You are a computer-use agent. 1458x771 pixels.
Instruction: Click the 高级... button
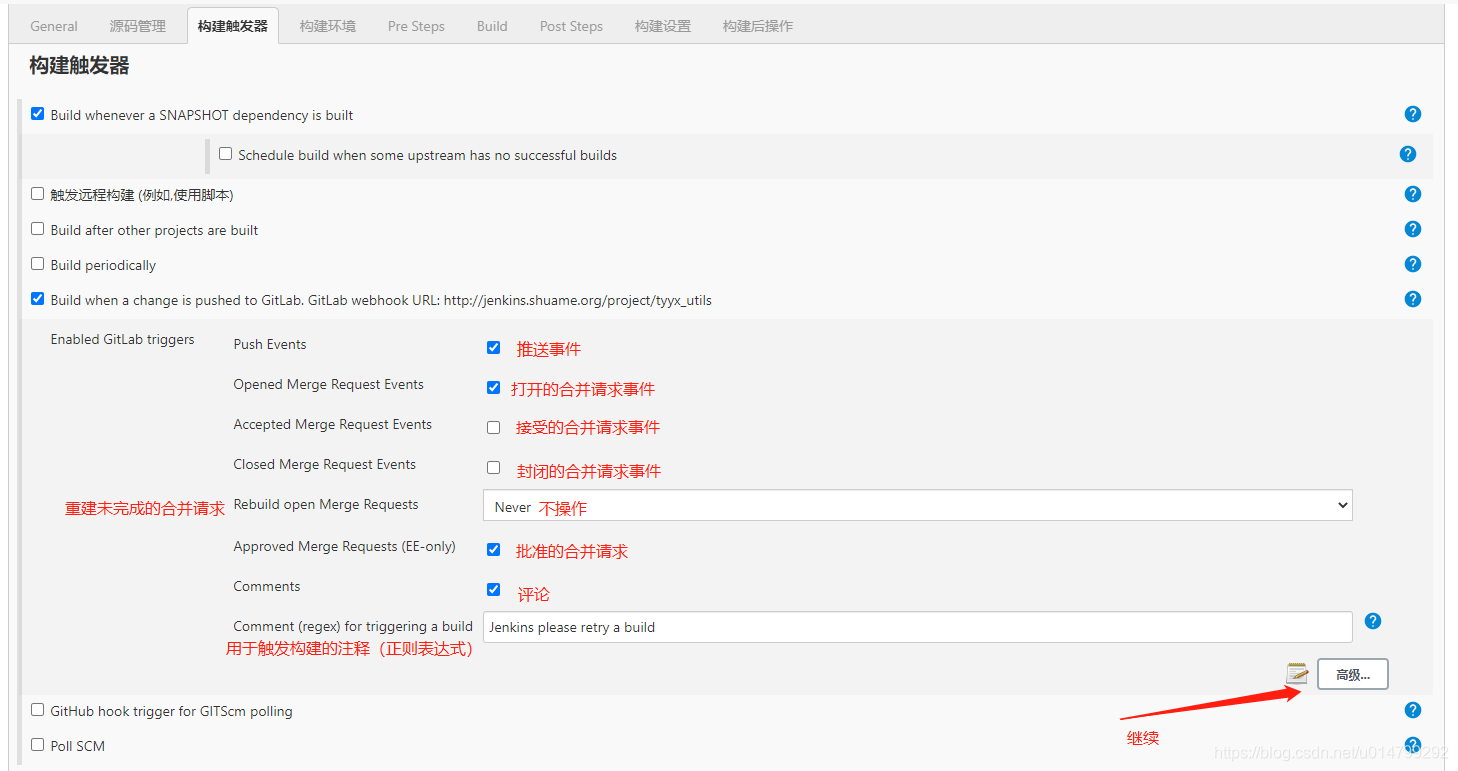pyautogui.click(x=1352, y=674)
